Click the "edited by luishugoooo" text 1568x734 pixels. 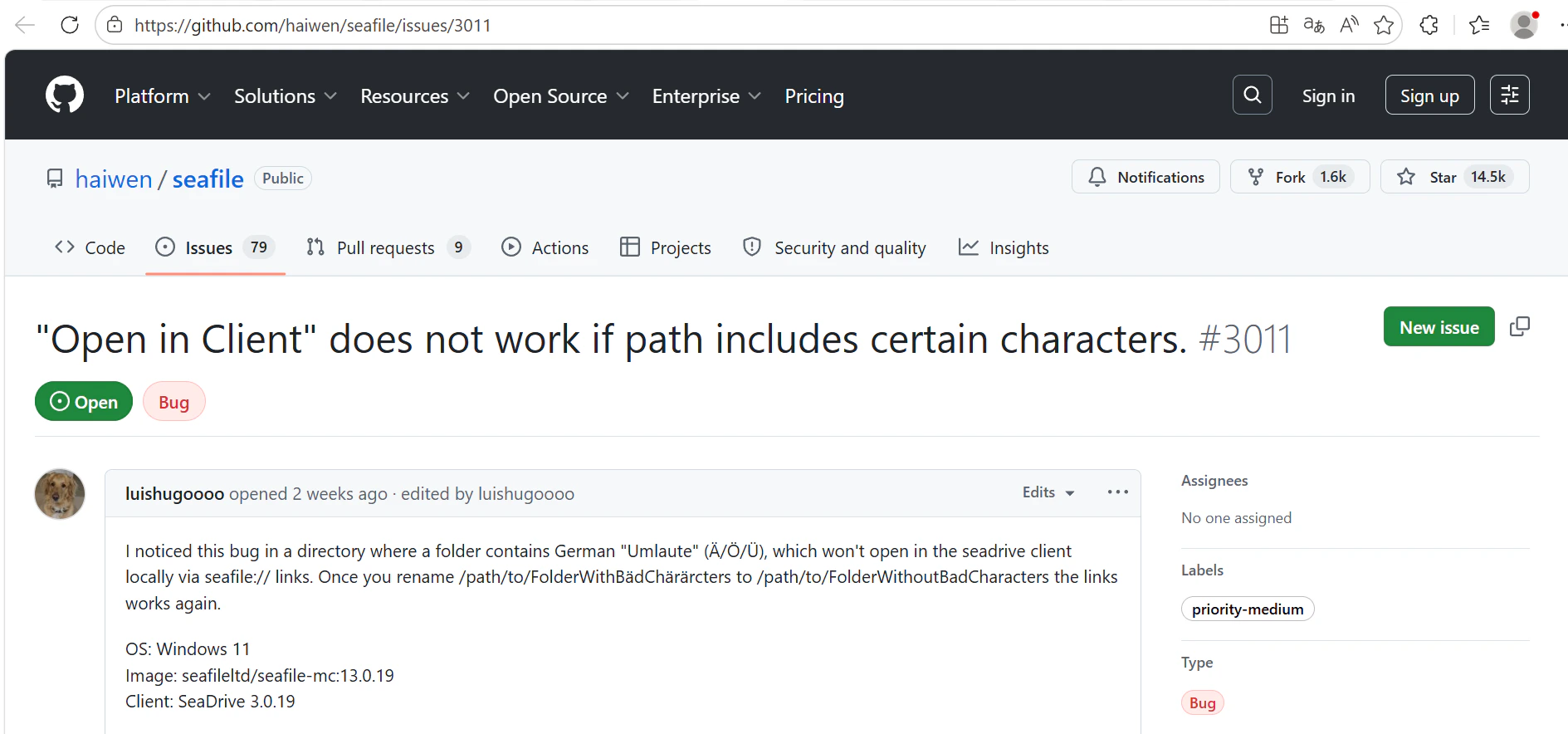pyautogui.click(x=488, y=493)
